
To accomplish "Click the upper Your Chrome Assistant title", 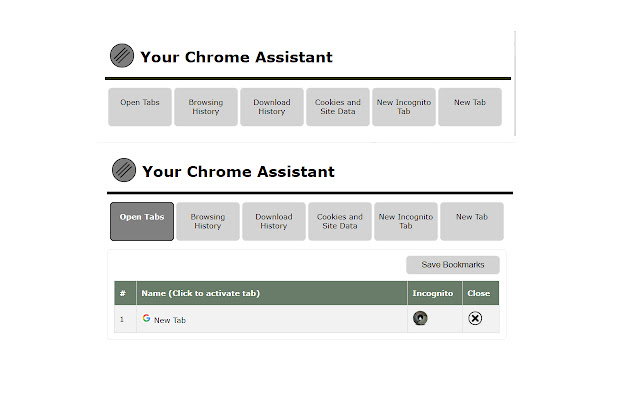I will pos(236,57).
